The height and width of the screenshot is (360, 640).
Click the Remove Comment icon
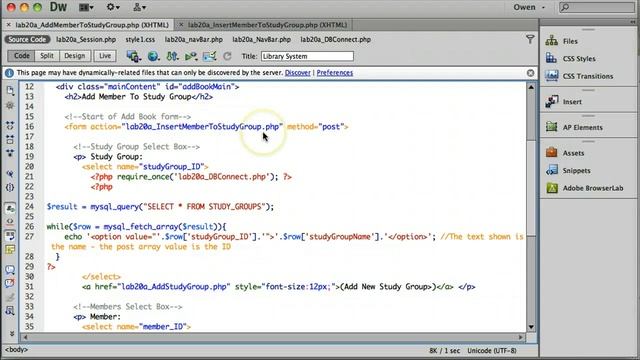click(10, 283)
